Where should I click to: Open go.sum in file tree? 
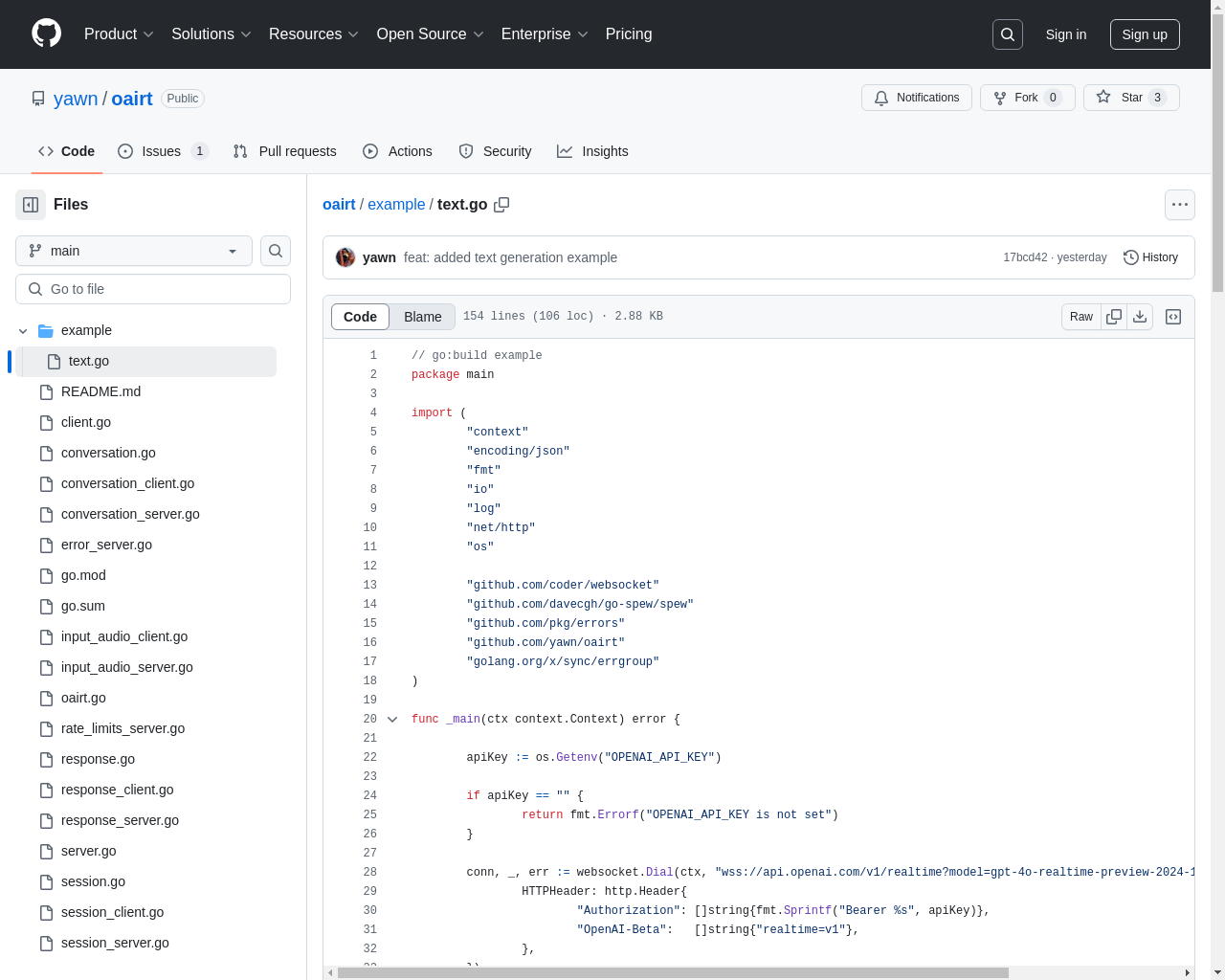[83, 607]
